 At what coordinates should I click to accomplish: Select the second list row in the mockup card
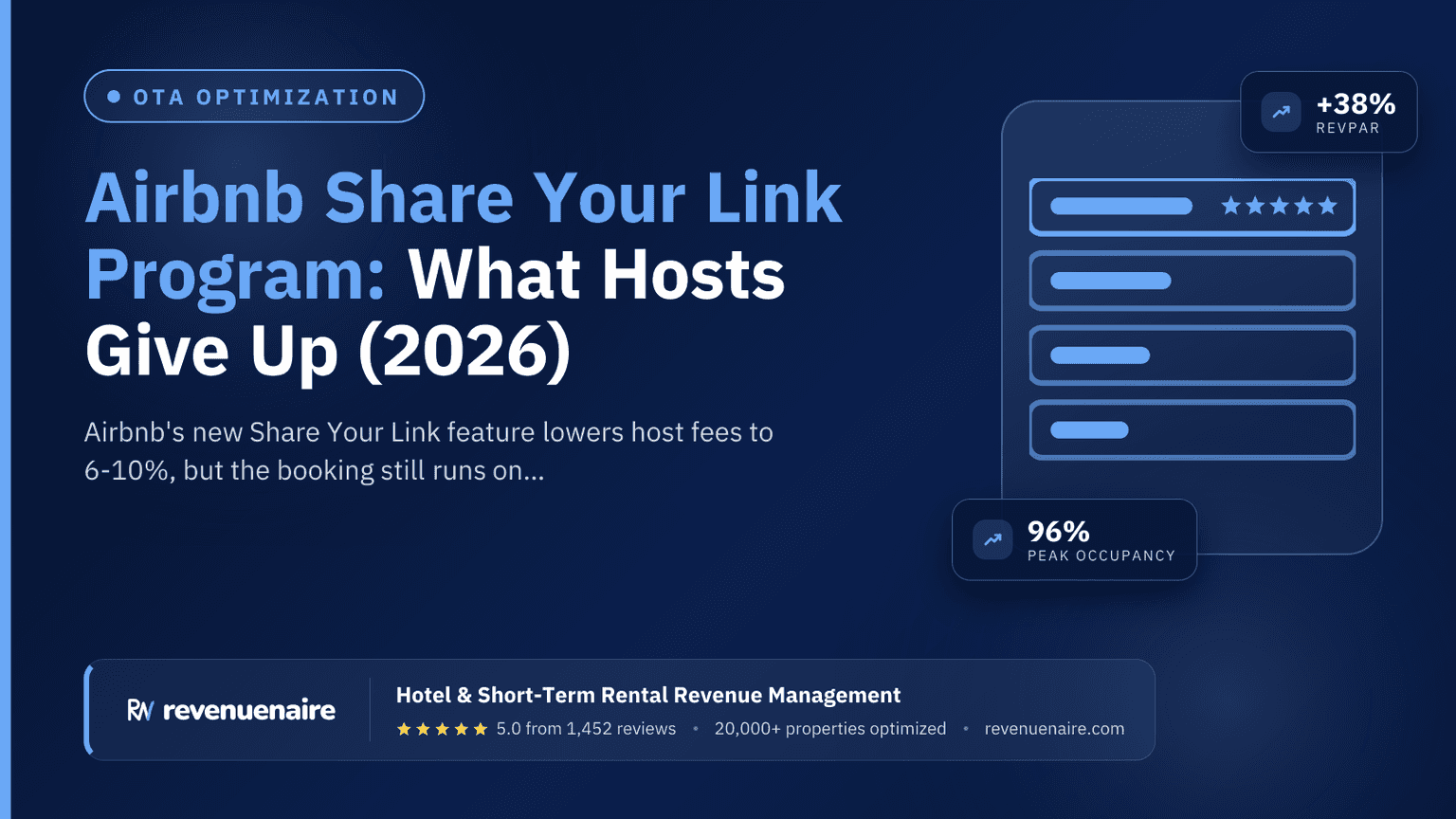click(x=1192, y=281)
